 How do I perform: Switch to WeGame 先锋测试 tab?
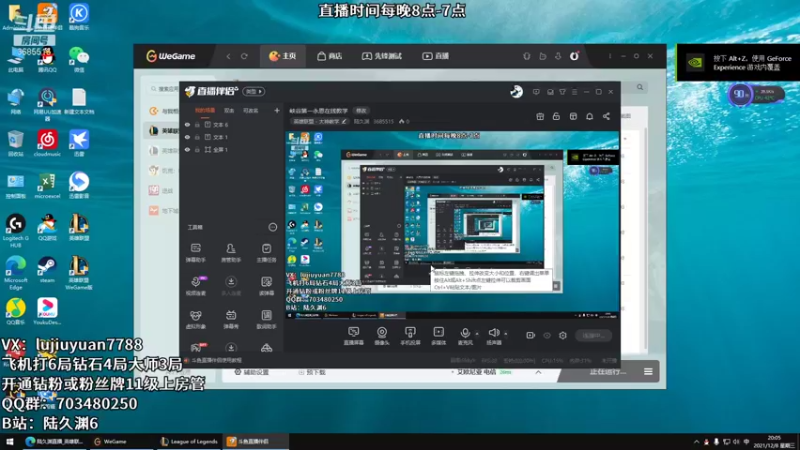[382, 56]
